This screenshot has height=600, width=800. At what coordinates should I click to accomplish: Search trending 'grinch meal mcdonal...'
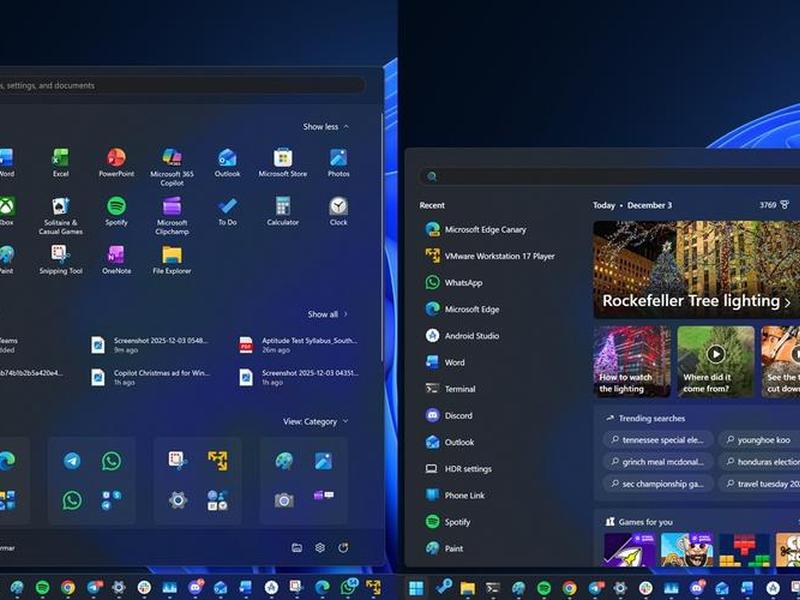tap(658, 462)
